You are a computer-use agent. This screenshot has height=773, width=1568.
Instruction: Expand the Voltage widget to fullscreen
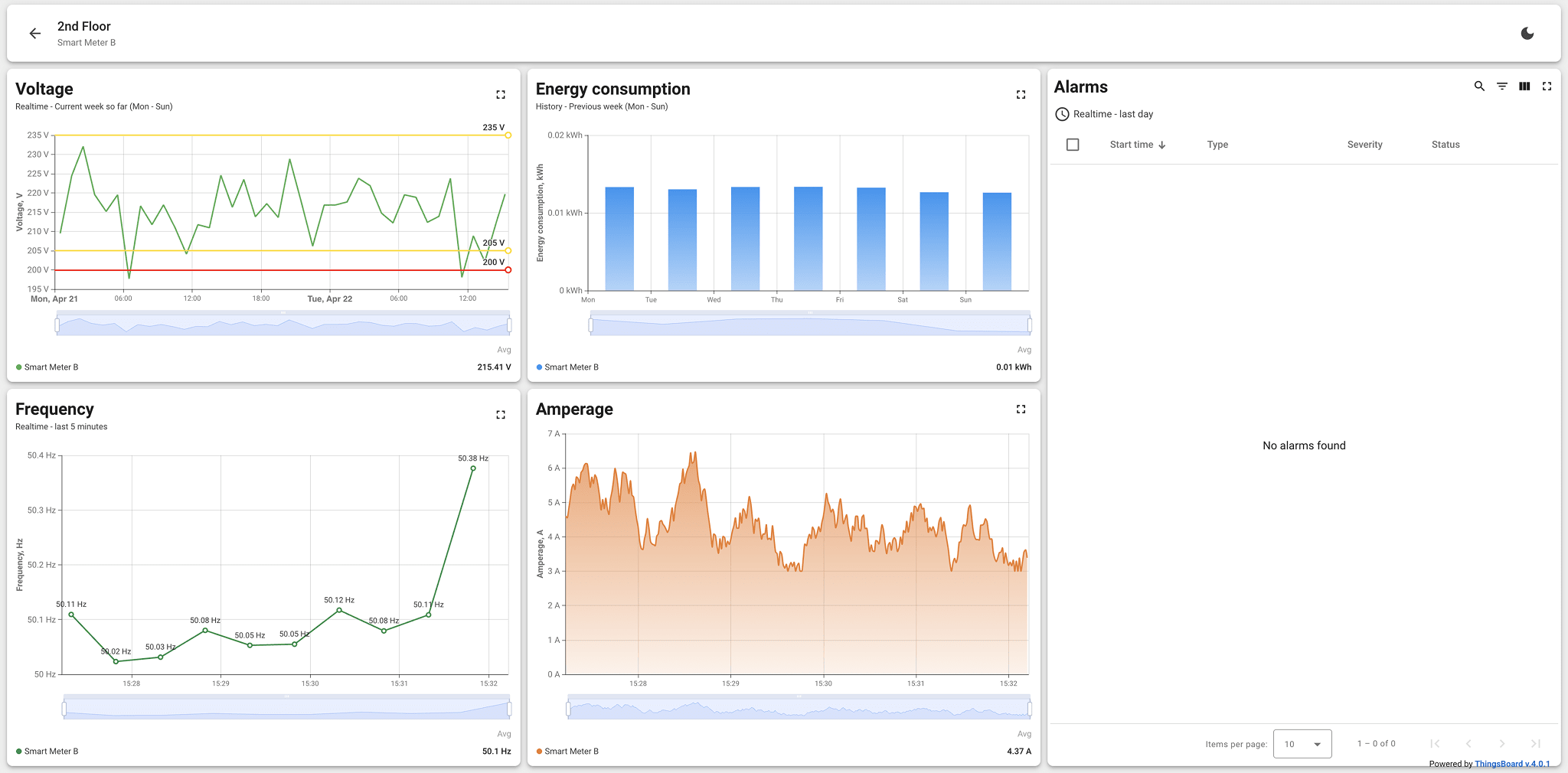pyautogui.click(x=501, y=95)
